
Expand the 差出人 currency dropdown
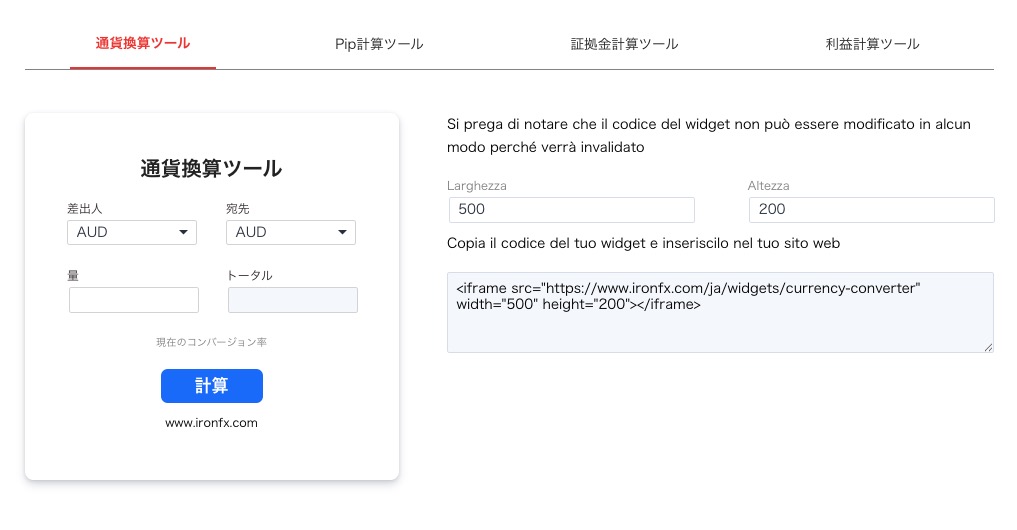[131, 232]
